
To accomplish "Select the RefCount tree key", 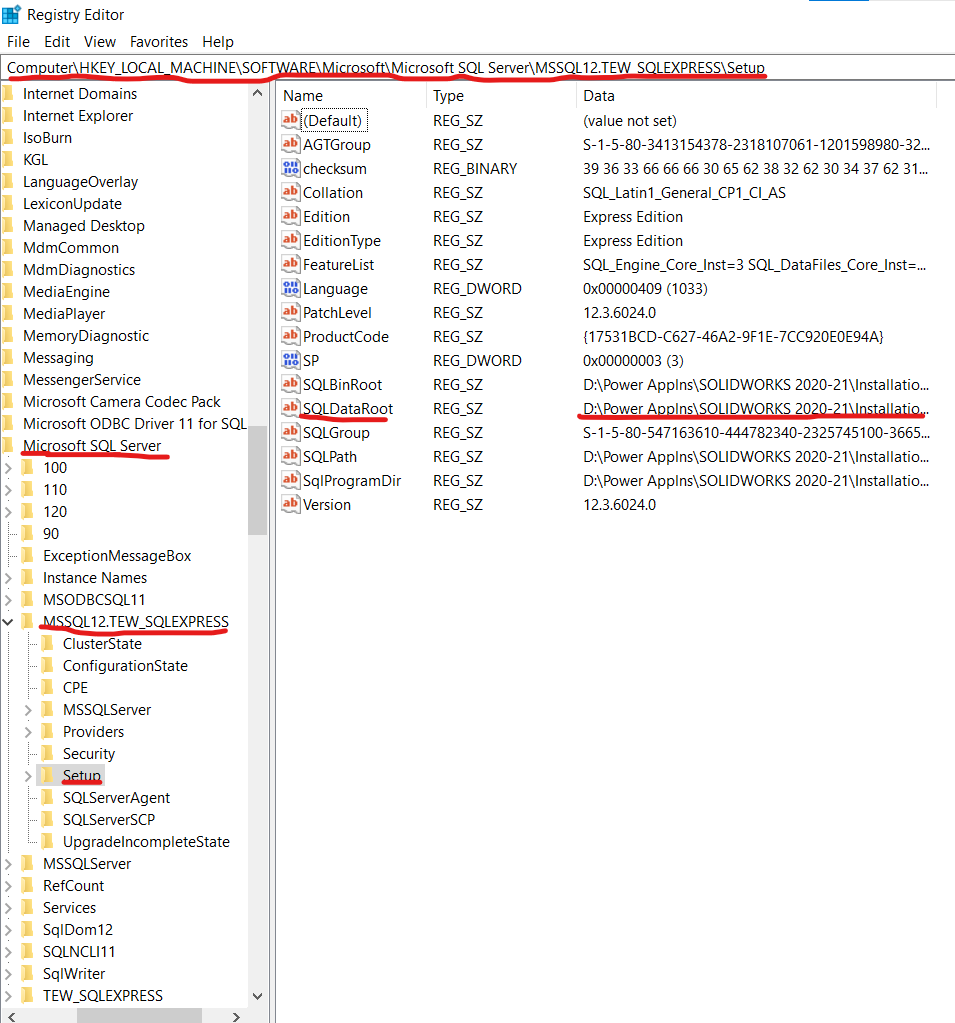I will (74, 885).
